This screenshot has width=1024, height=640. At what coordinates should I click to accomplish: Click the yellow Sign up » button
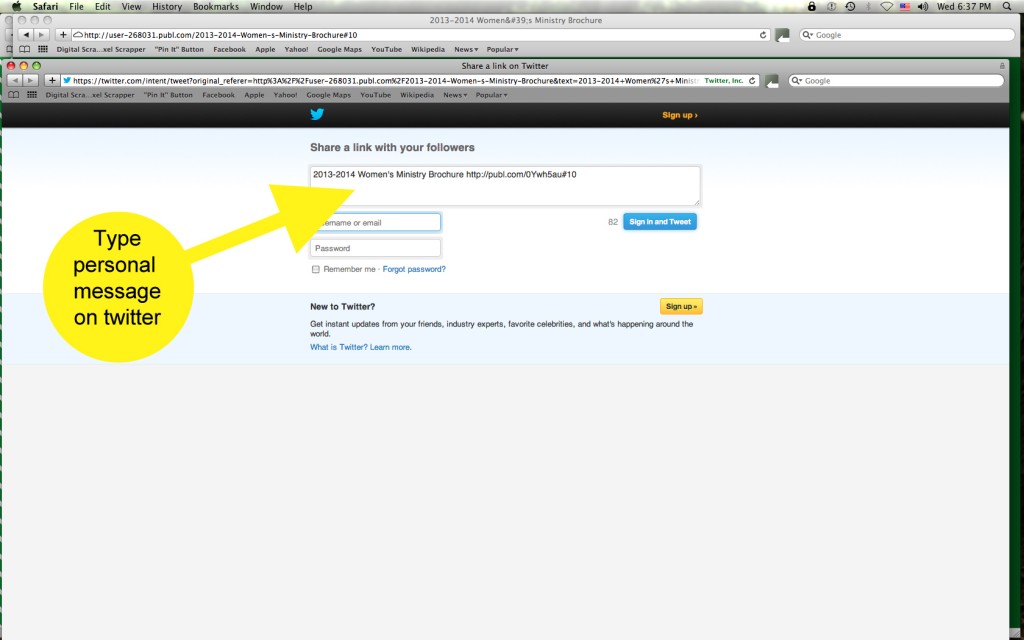(x=681, y=306)
